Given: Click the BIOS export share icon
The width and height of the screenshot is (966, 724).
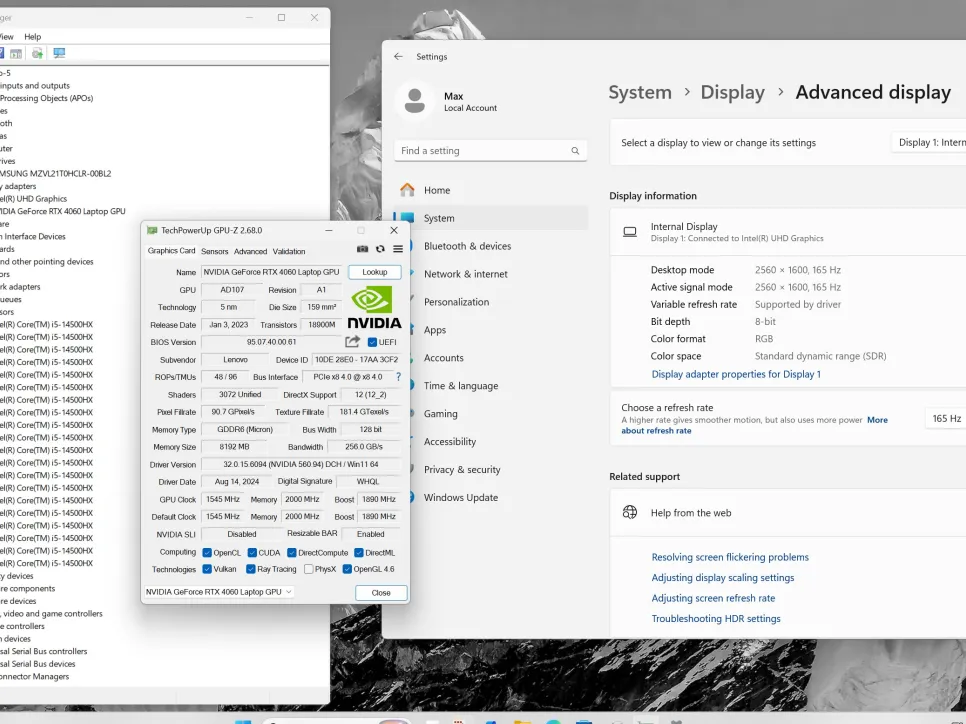Looking at the screenshot, I should click(352, 342).
